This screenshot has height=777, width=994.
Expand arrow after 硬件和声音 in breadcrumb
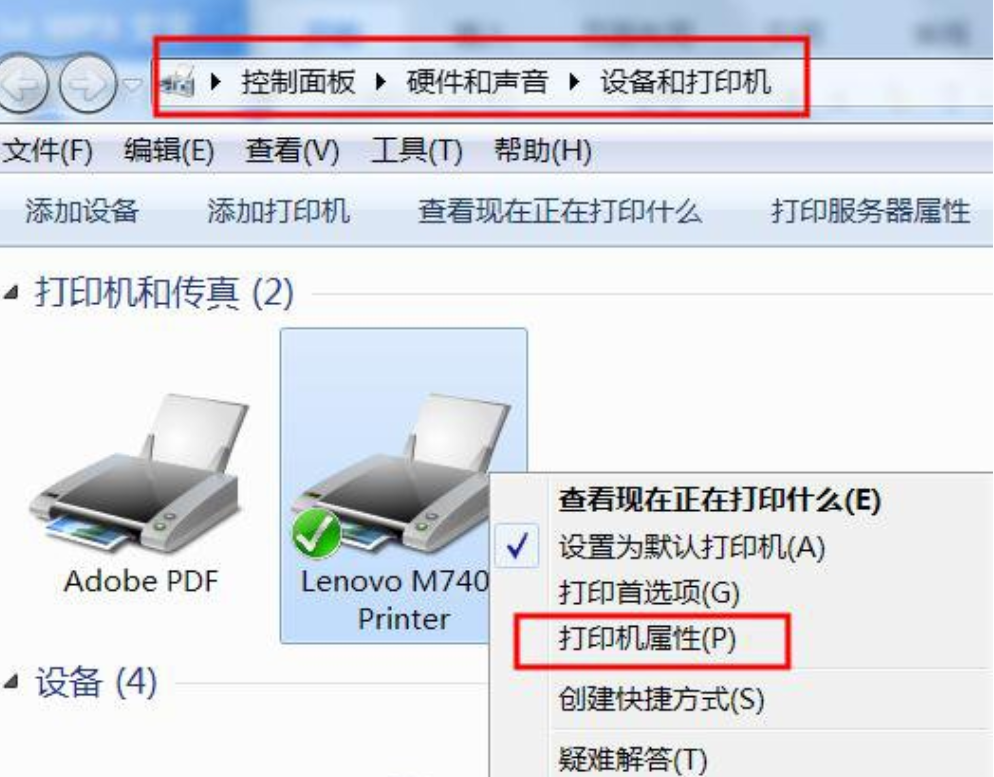(x=575, y=82)
